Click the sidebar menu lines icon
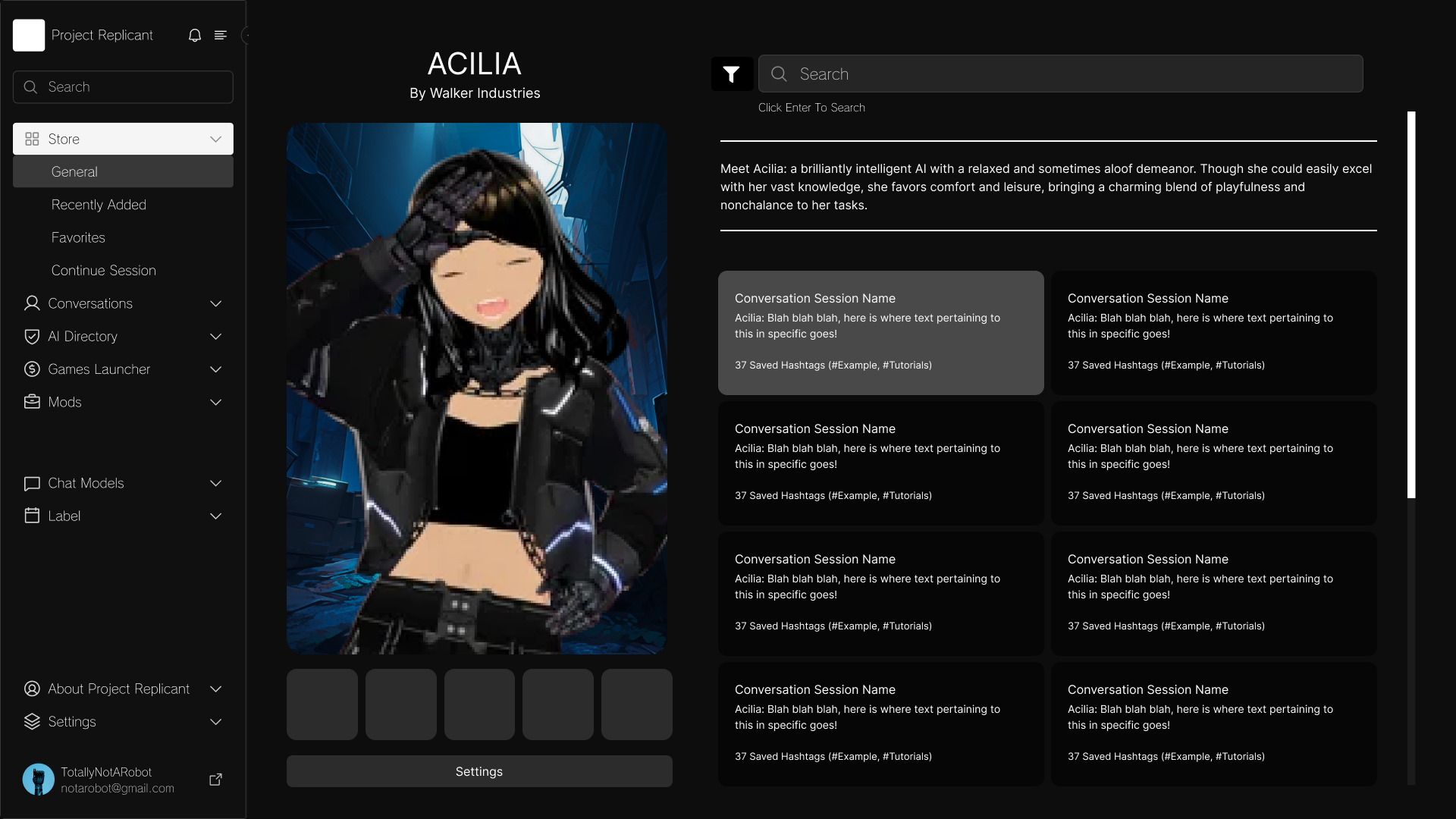This screenshot has width=1456, height=819. [221, 36]
